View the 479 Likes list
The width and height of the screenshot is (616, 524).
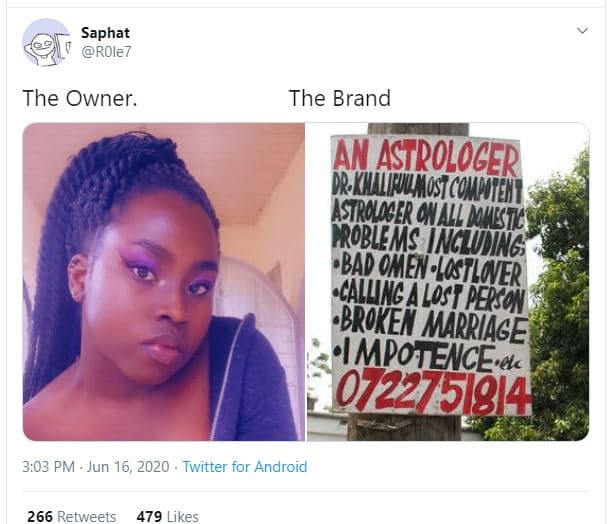[x=167, y=516]
